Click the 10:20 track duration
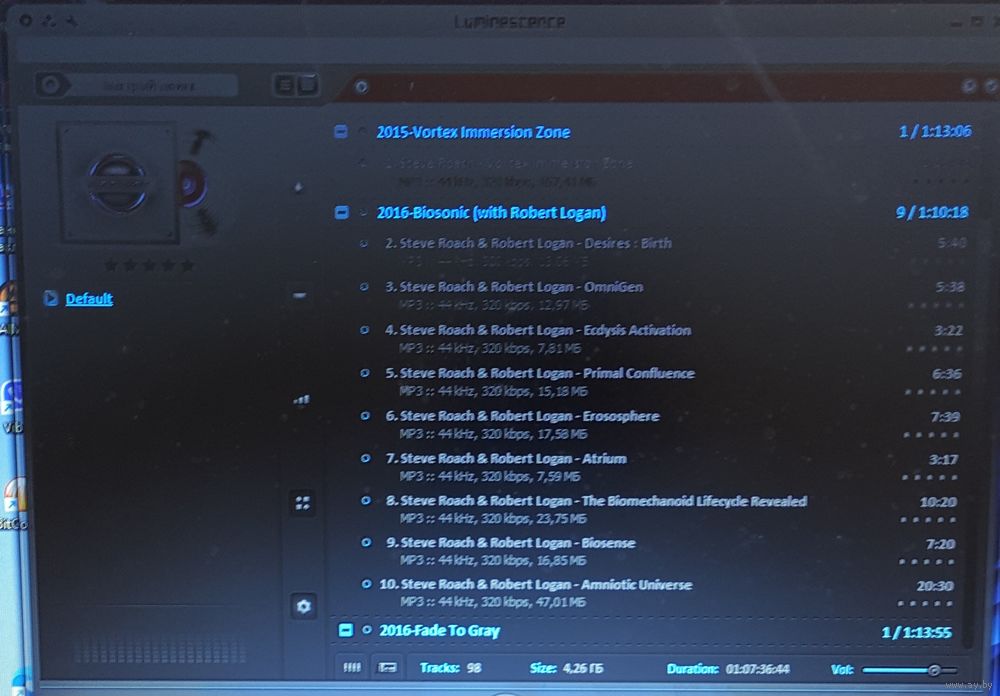 click(938, 502)
